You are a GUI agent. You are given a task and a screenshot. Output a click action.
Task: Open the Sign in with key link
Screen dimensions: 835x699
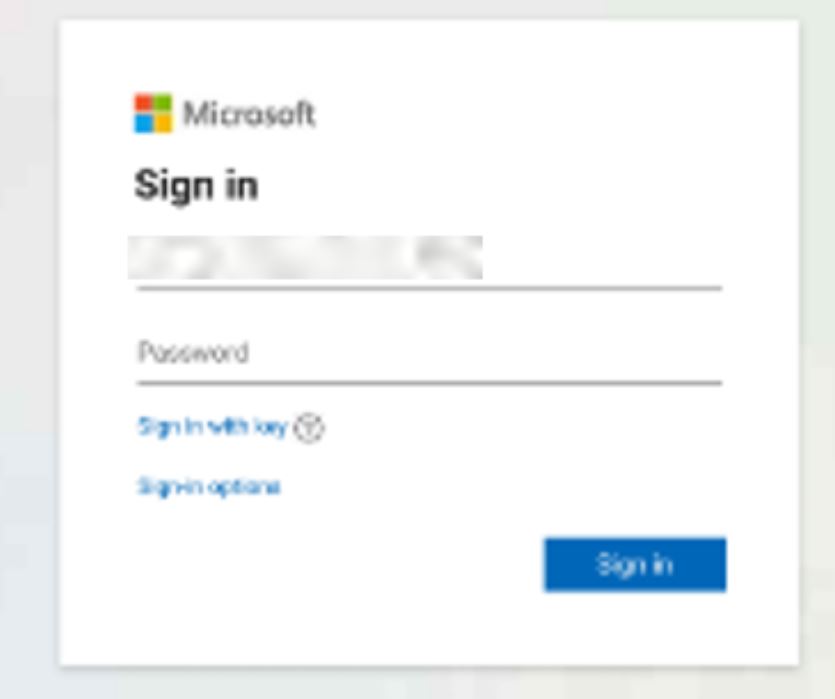click(x=212, y=427)
